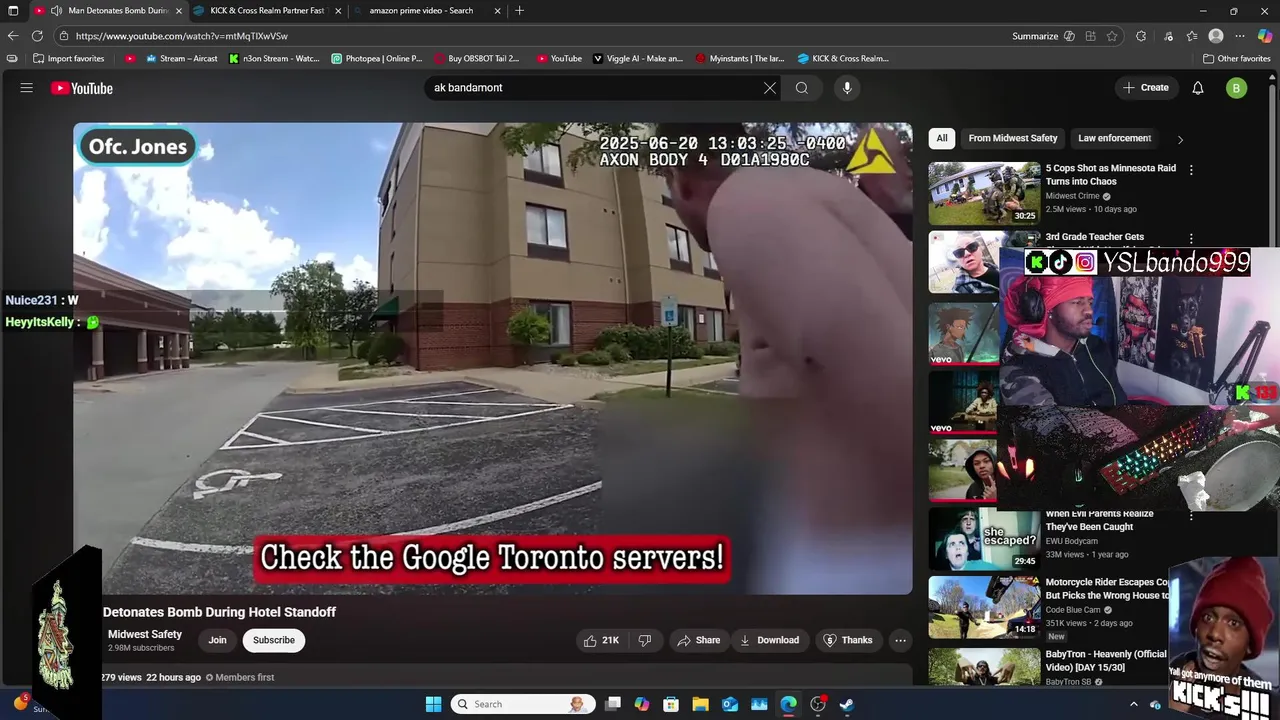Open the tab actions menu button
1280x720 pixels.
pos(13,11)
